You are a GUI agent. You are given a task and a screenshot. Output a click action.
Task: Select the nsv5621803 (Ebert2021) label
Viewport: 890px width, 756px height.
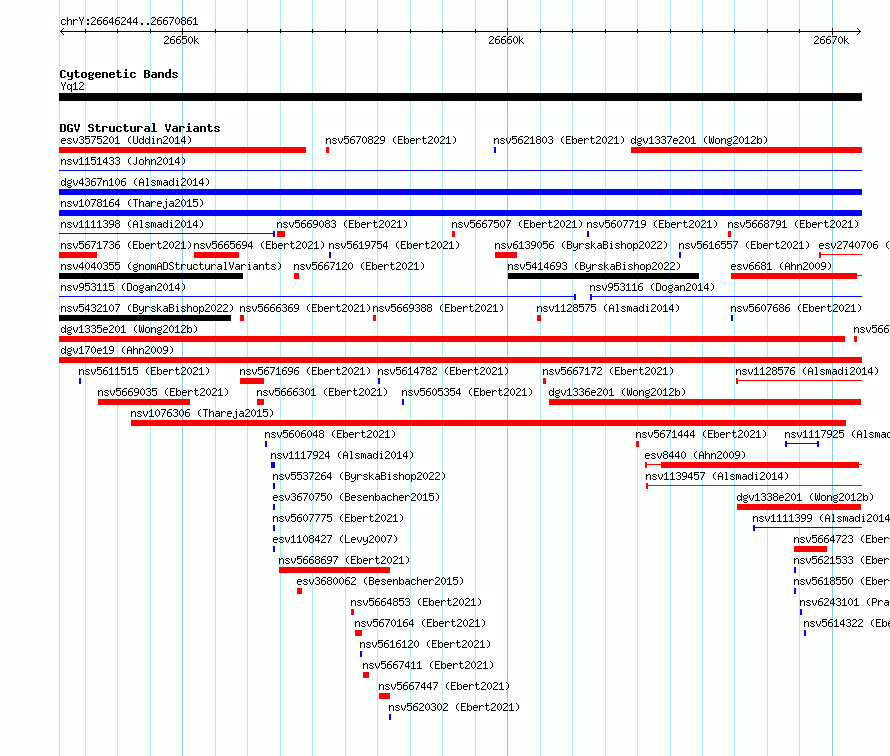559,140
